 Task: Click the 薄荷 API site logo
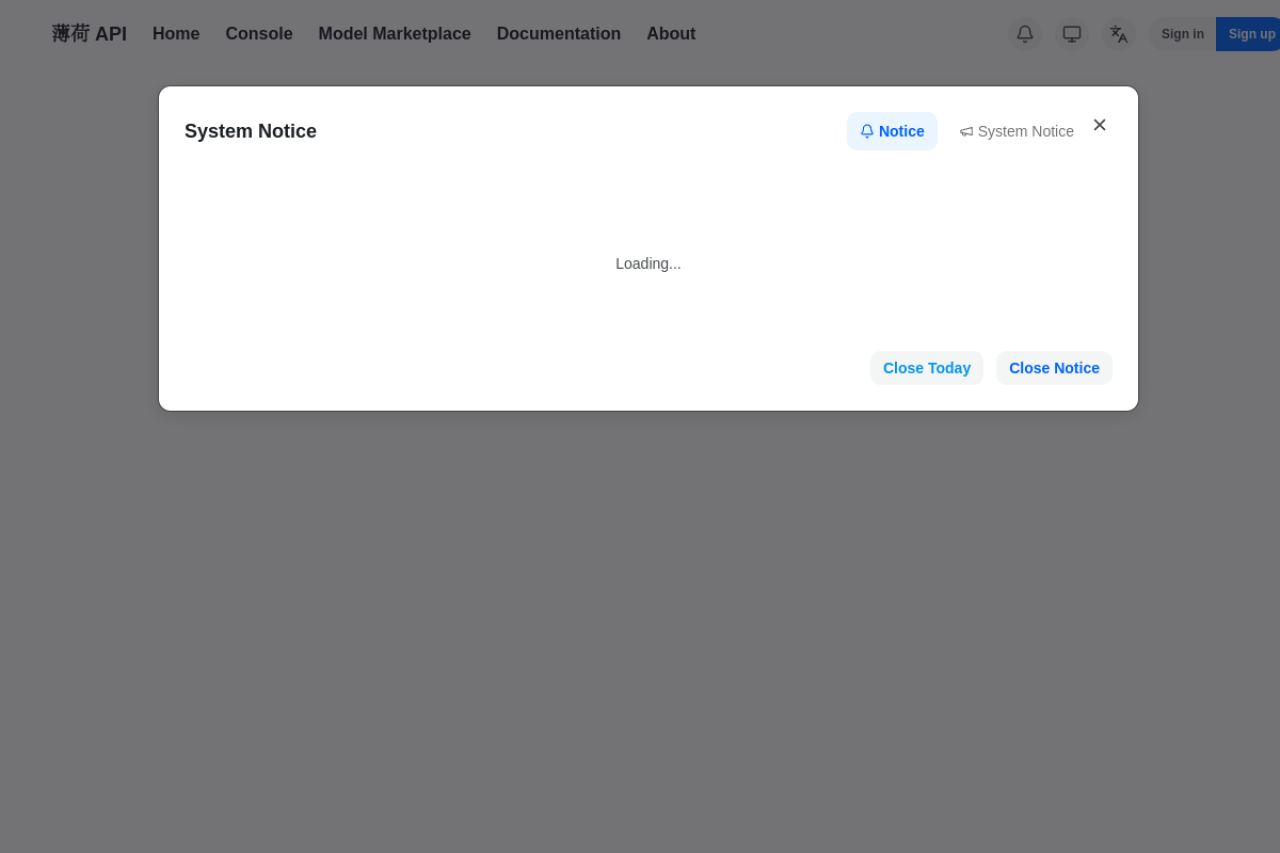[89, 34]
